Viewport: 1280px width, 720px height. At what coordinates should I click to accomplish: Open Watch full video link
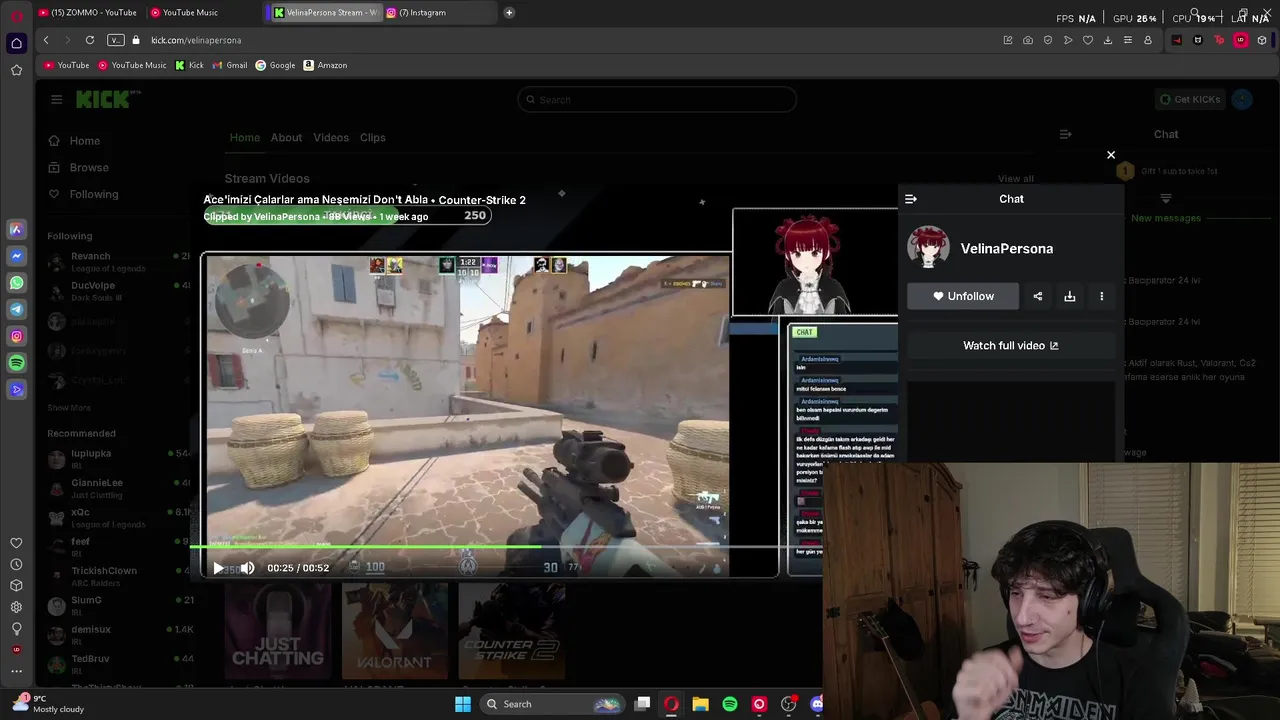pos(1010,345)
